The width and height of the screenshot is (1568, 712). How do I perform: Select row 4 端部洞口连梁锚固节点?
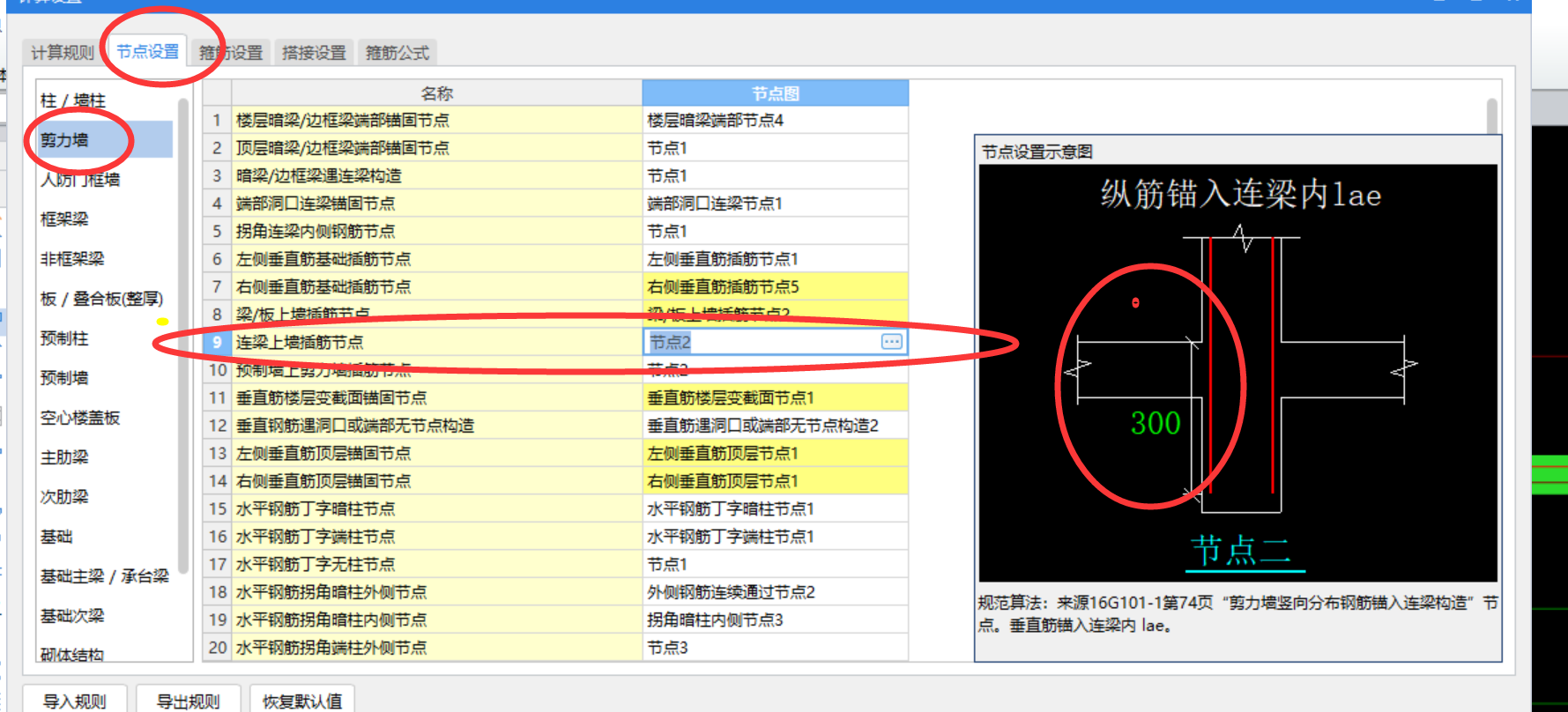click(x=437, y=204)
